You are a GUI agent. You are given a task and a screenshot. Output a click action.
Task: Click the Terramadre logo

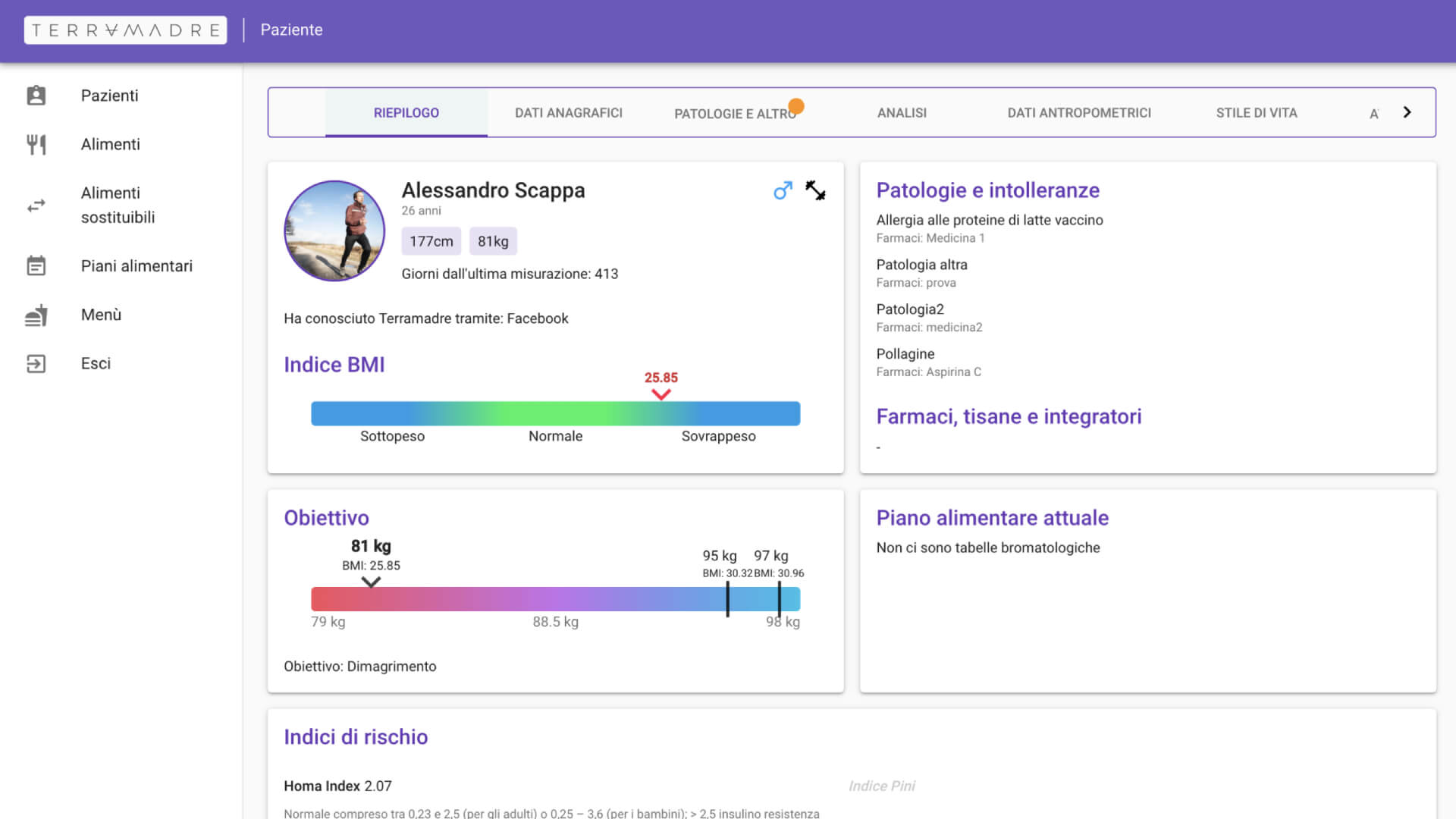tap(125, 30)
